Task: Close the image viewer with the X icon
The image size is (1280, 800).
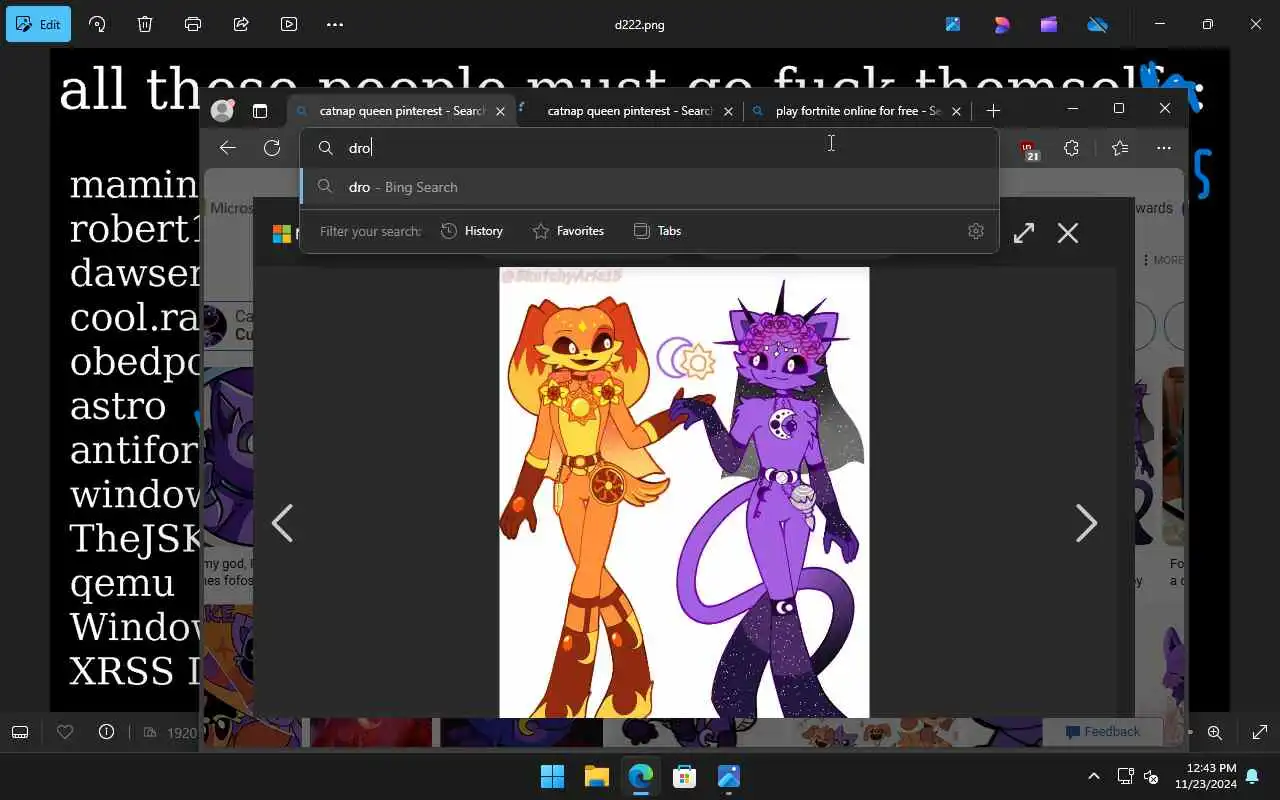Action: click(x=1068, y=233)
